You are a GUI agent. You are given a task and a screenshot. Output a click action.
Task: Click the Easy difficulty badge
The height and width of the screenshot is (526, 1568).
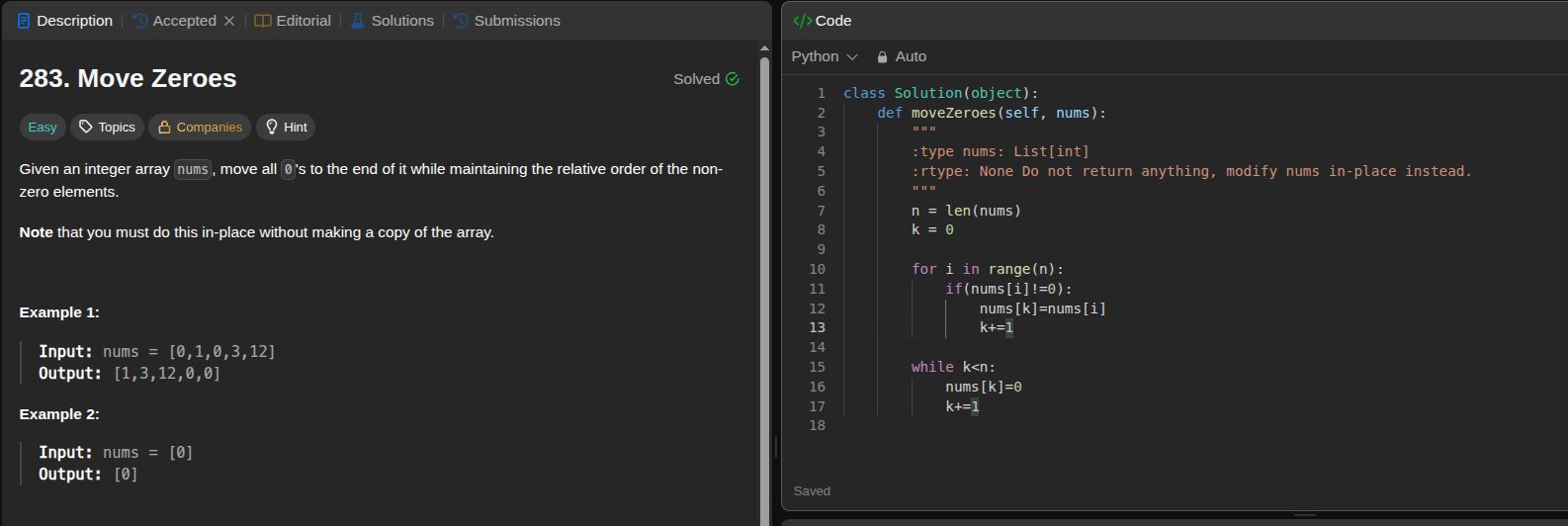coord(43,127)
